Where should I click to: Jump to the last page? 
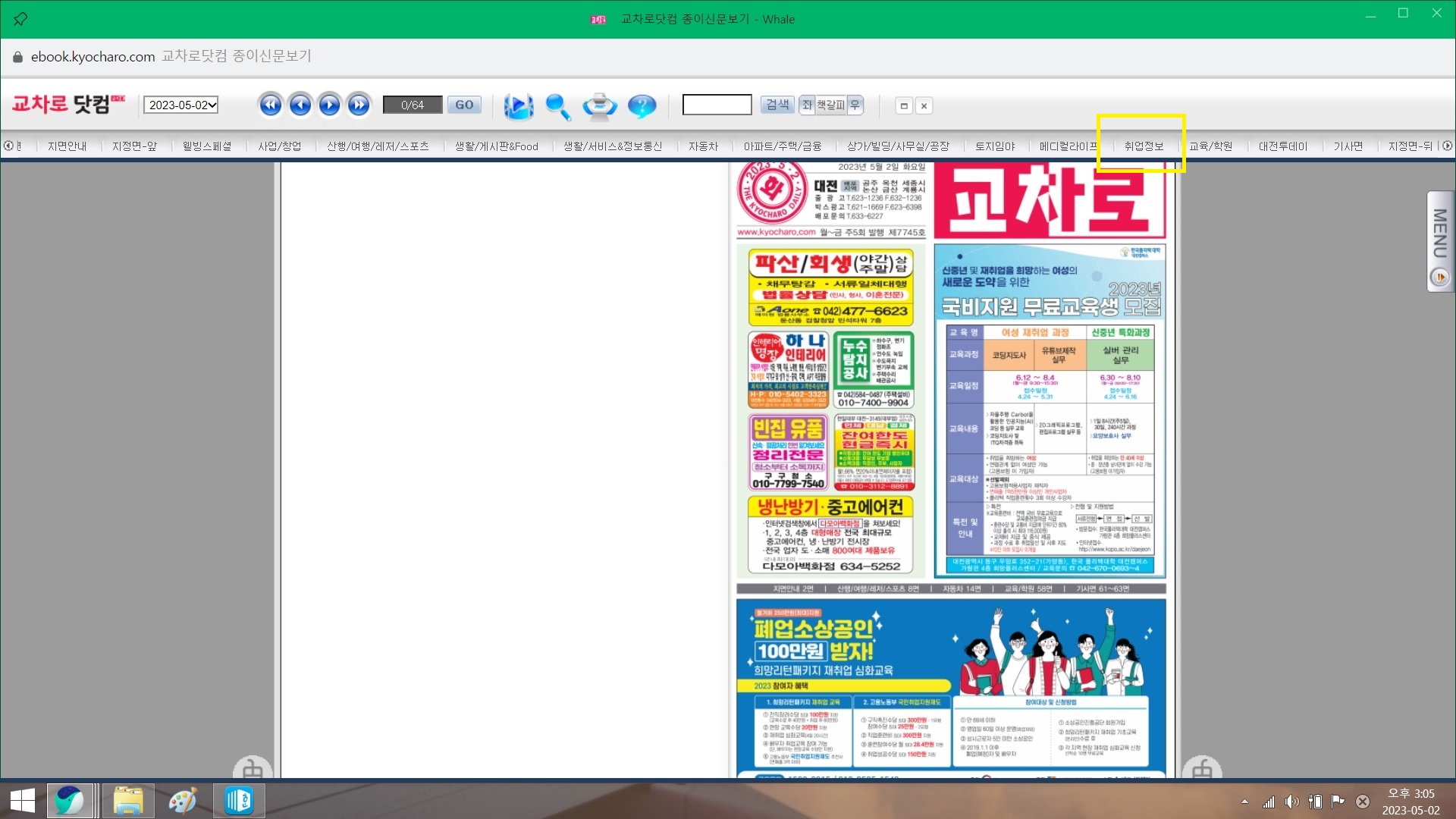tap(359, 105)
